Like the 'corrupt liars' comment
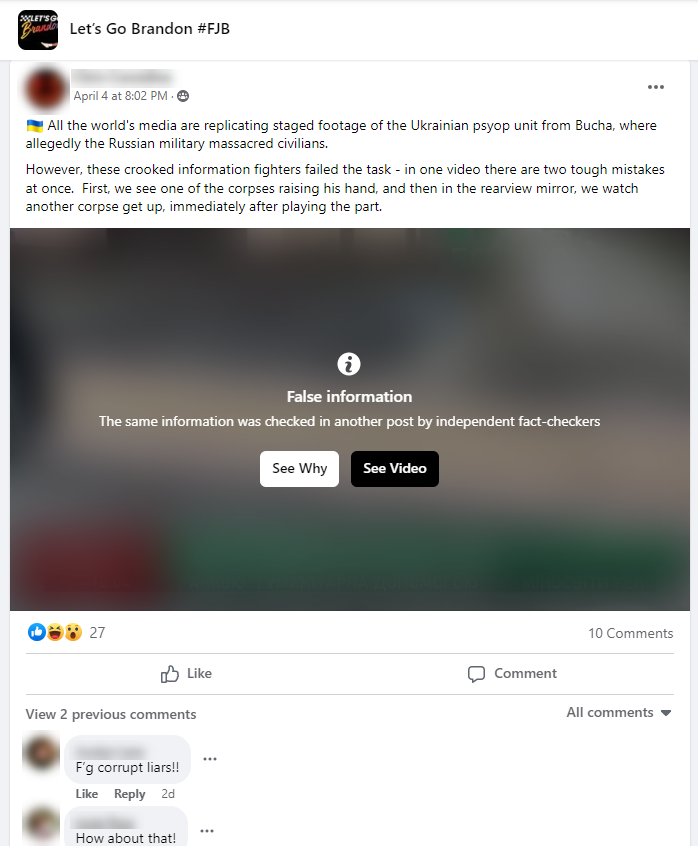Screen dimensions: 698x846 pos(86,794)
